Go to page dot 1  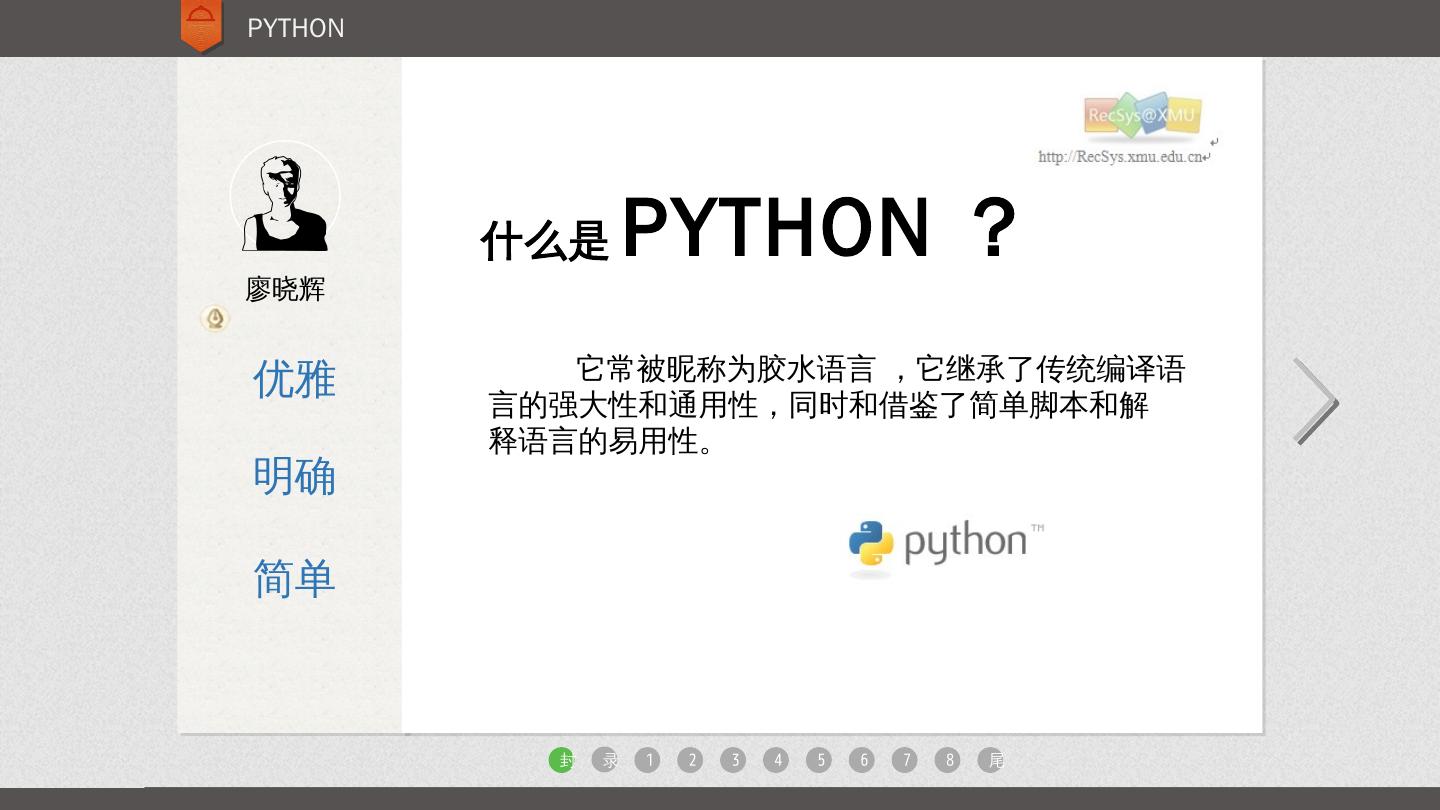click(x=648, y=760)
